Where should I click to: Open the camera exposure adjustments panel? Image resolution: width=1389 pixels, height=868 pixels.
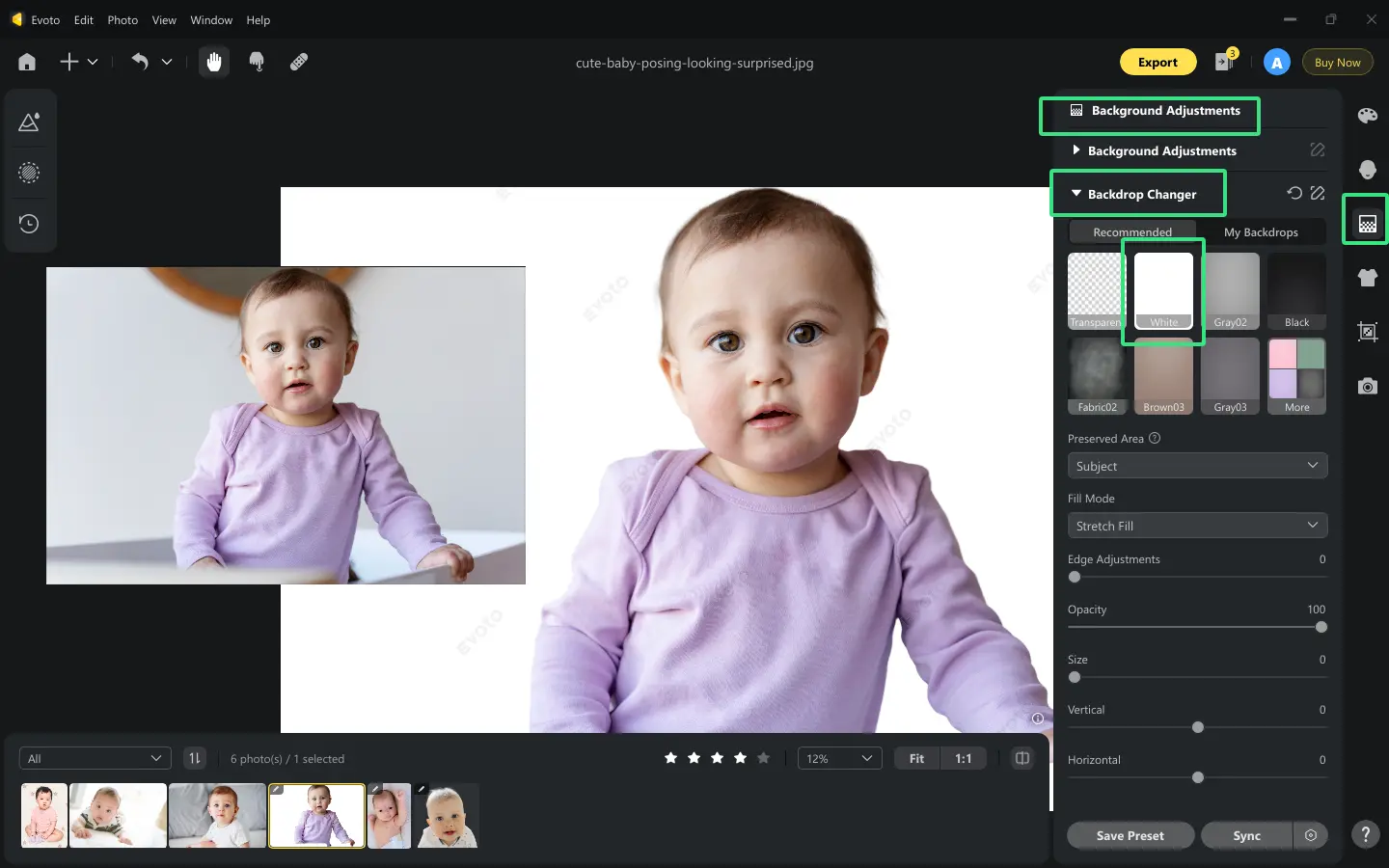tap(1367, 386)
